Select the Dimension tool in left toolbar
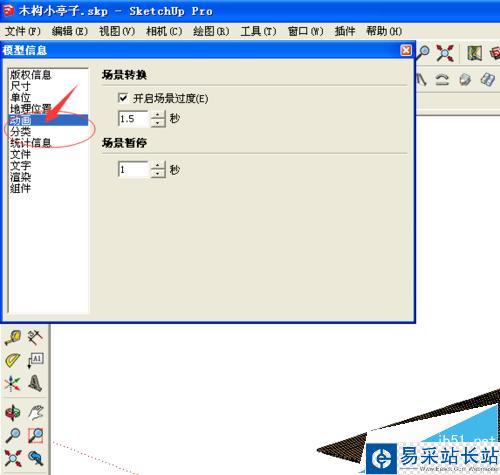Screen dimensions: 500x475 (35, 337)
